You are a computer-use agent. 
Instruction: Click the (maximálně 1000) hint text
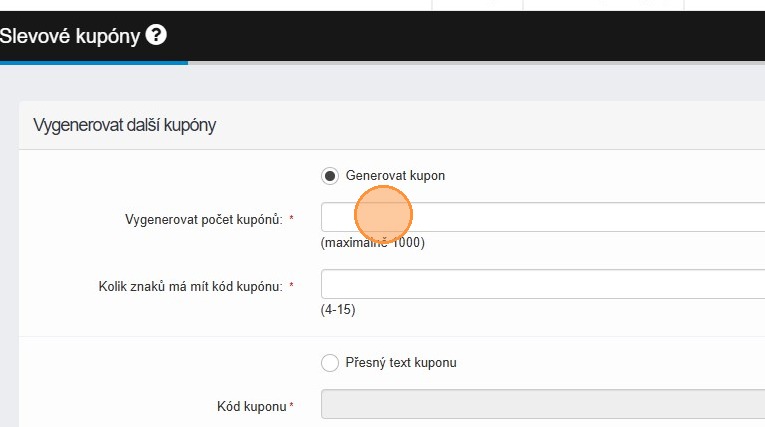(373, 243)
